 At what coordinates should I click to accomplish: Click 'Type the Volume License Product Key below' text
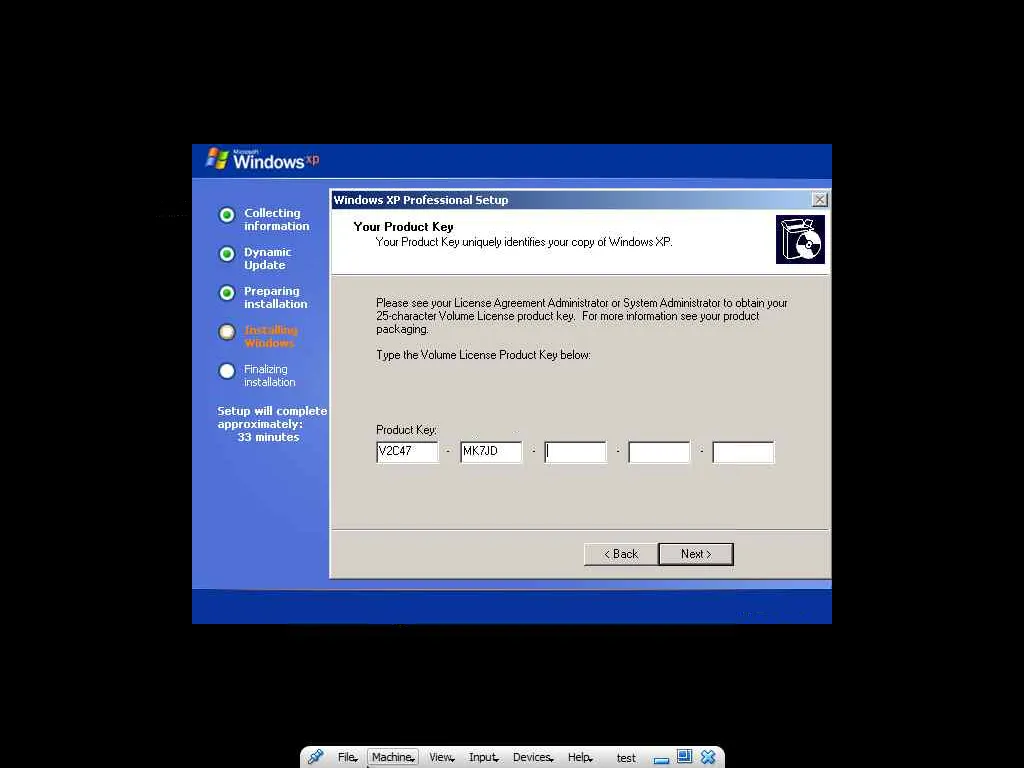[483, 355]
